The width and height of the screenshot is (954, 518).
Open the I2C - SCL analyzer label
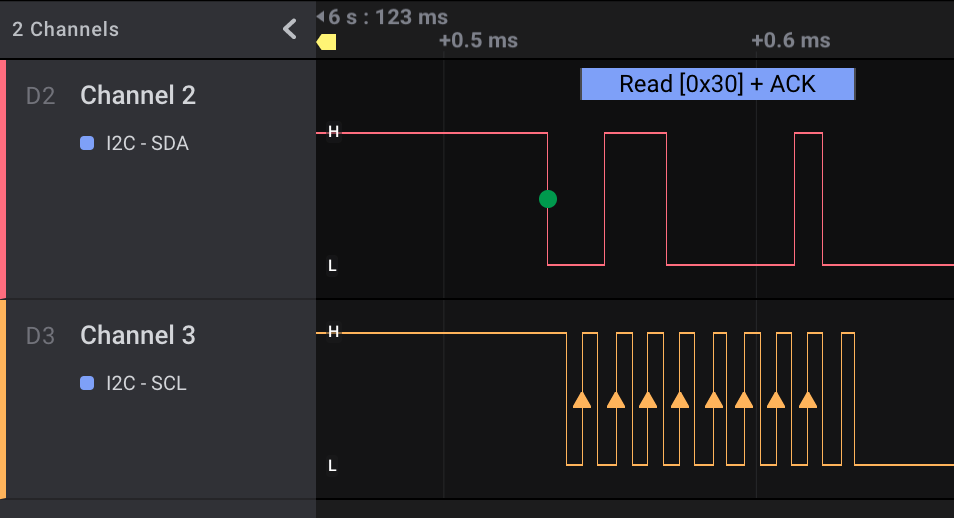click(x=146, y=383)
